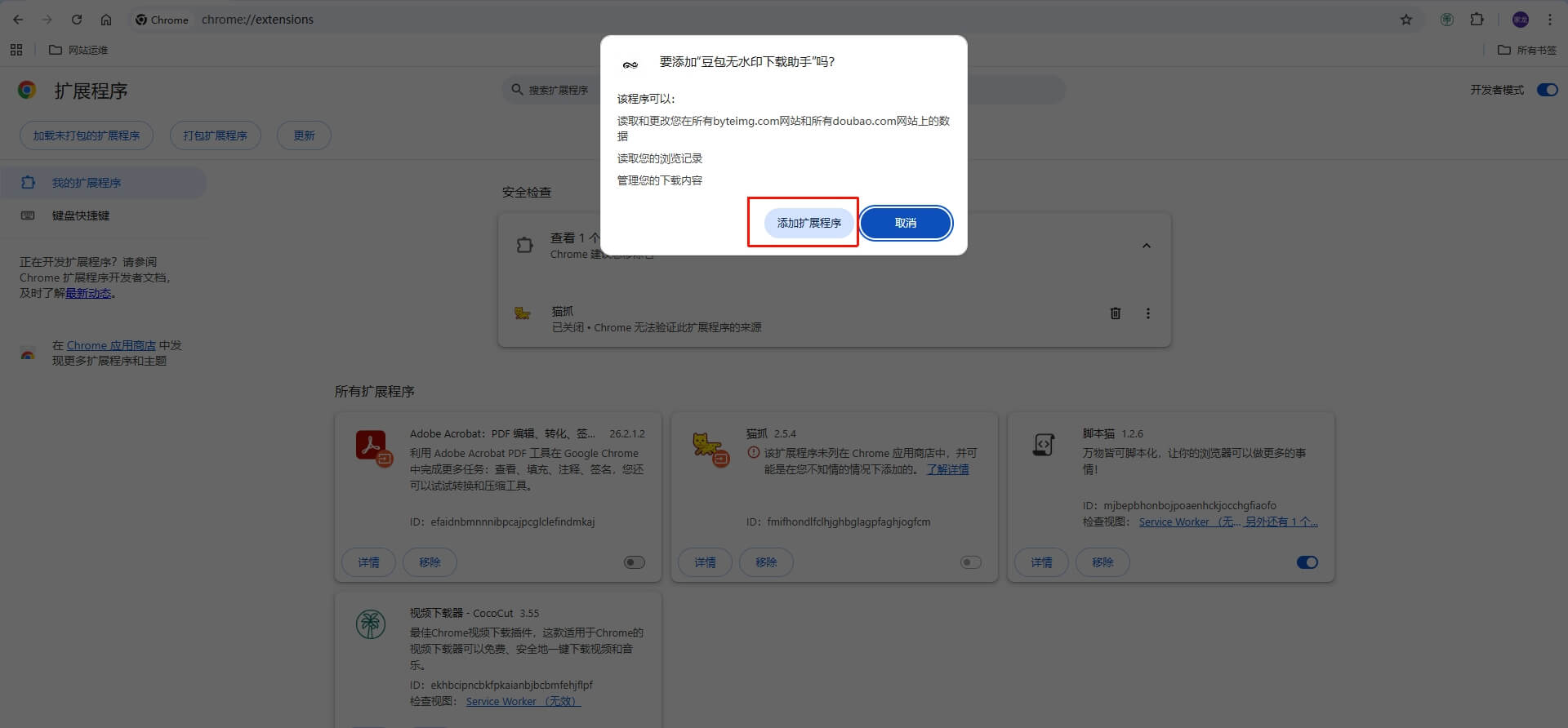Viewport: 1568px width, 728px height.
Task: Enable the Adobe Acrobat extension toggle
Action: (635, 562)
